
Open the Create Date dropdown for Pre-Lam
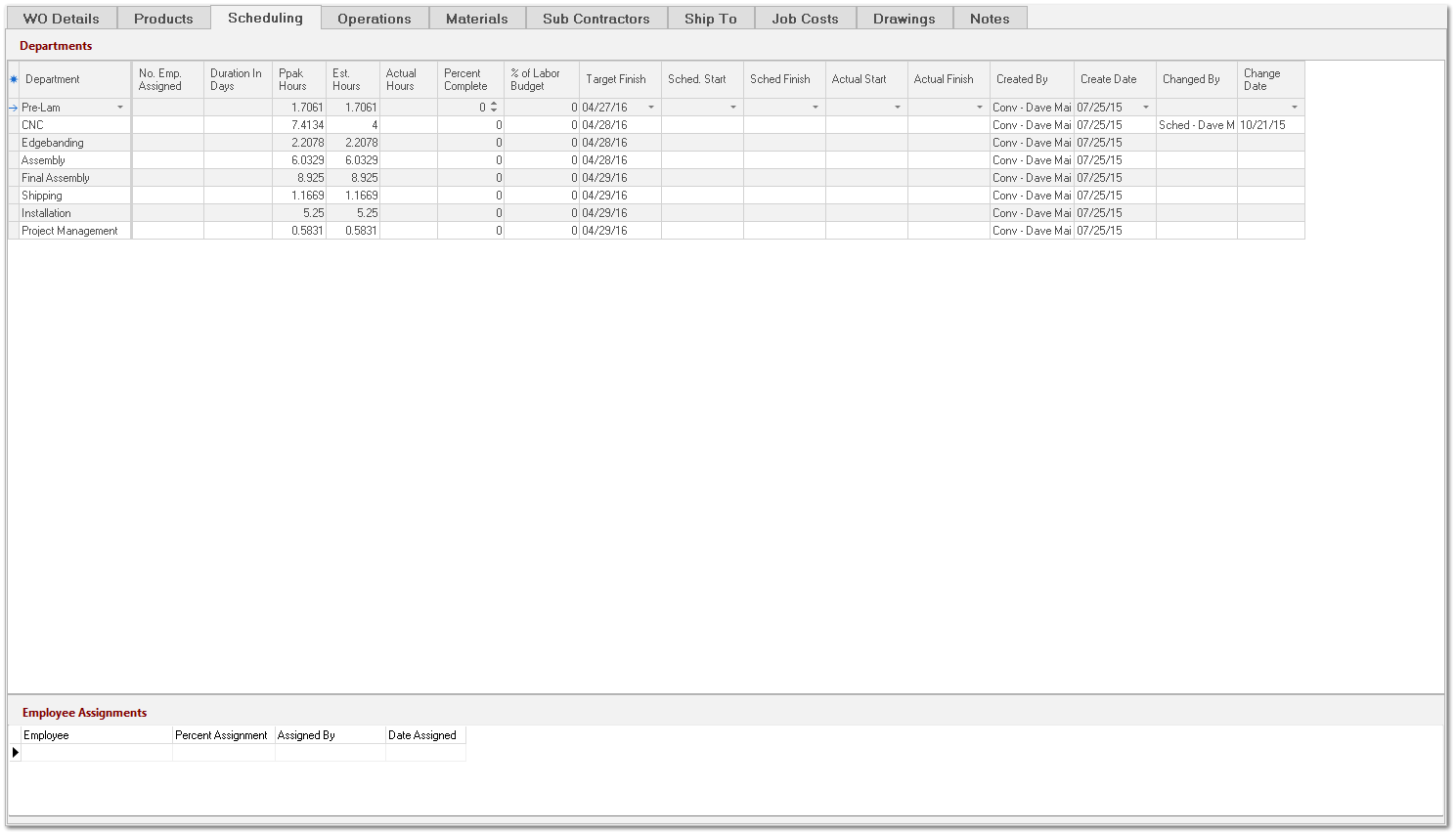point(1145,107)
